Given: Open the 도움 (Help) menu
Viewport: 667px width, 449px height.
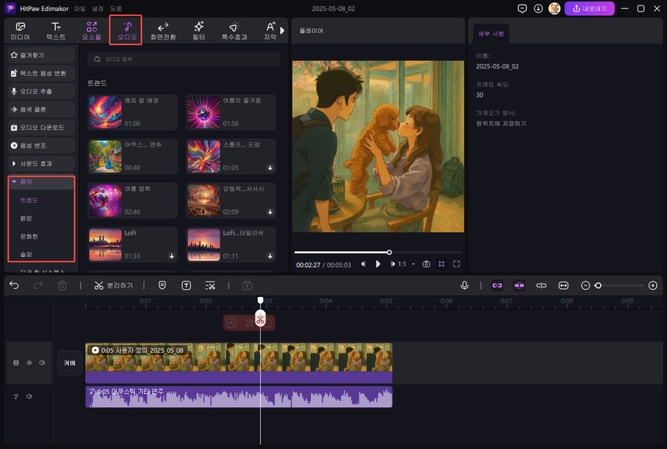Looking at the screenshot, I should pyautogui.click(x=116, y=9).
